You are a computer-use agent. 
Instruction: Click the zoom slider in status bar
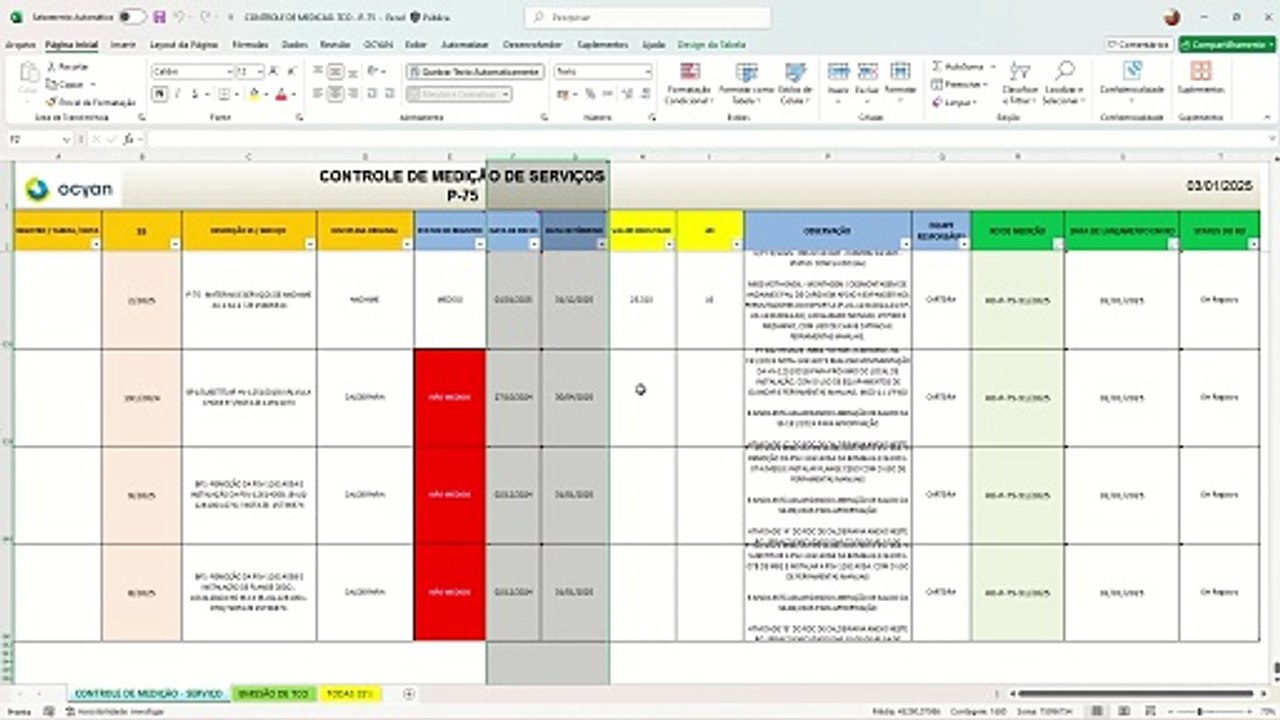point(1200,711)
